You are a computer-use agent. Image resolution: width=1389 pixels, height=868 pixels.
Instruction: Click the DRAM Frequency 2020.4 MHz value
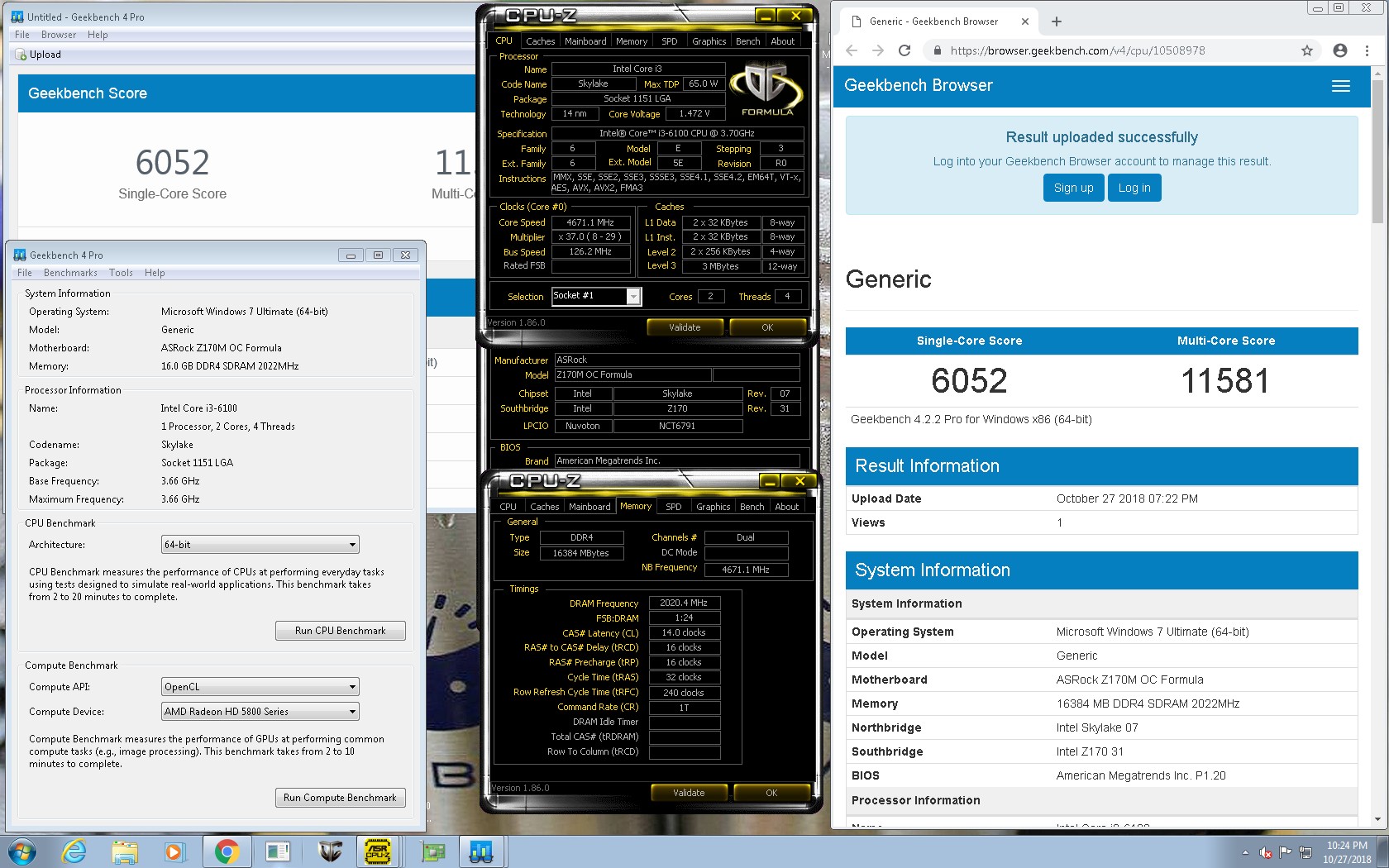tap(684, 603)
